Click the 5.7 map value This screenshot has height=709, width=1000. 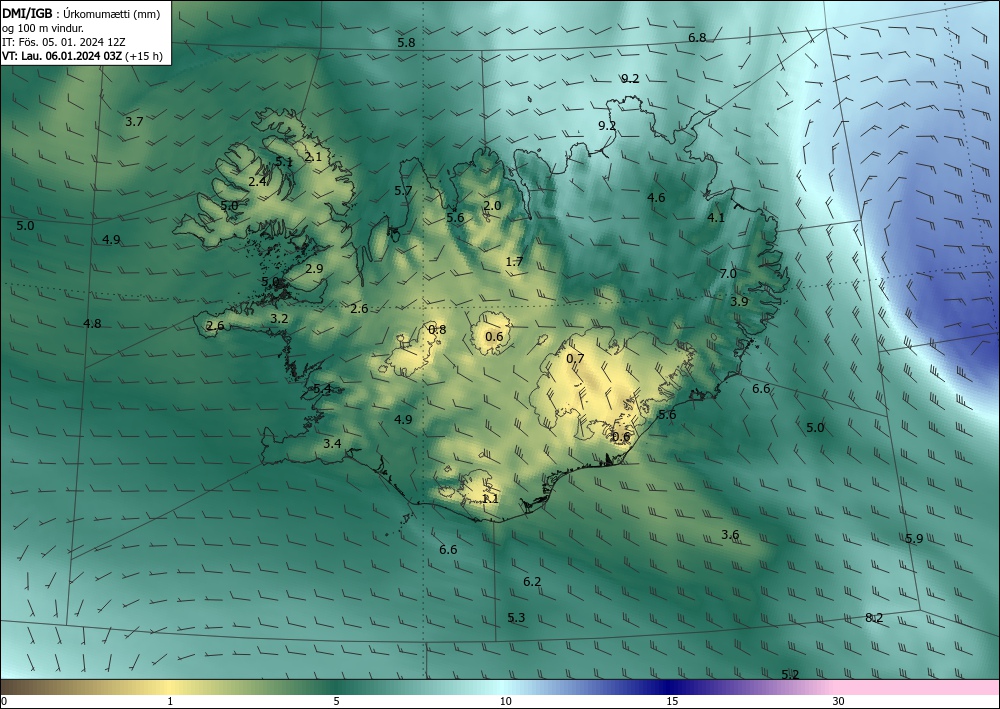click(403, 190)
